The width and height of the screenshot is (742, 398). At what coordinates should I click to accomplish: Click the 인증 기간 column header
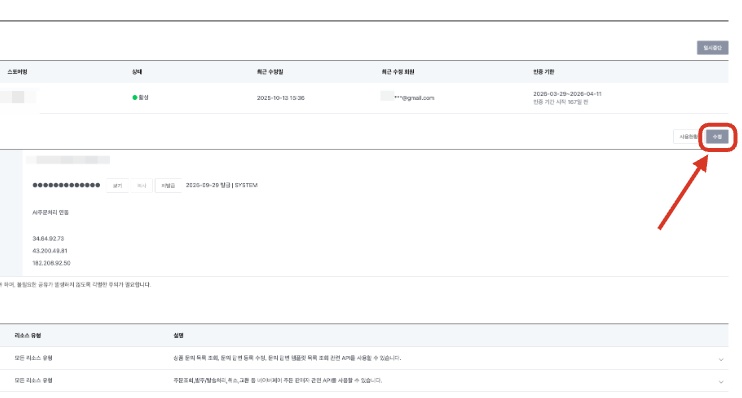(544, 72)
